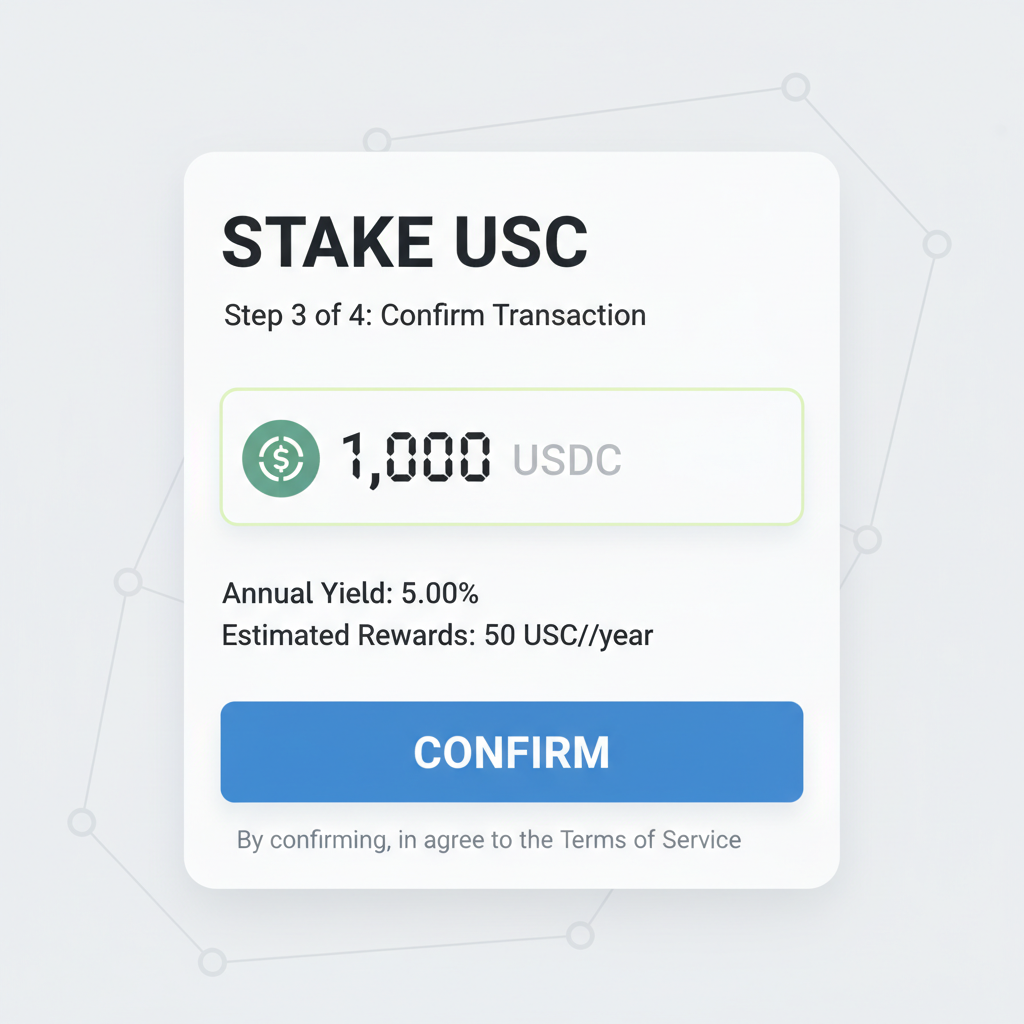Viewport: 1024px width, 1024px height.
Task: Click the STAKE USC title
Action: click(x=404, y=240)
